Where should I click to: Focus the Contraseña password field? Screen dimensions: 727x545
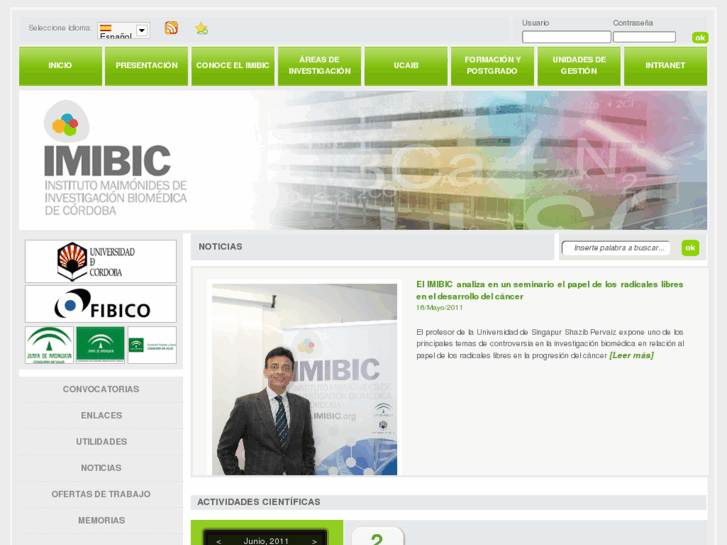(x=644, y=37)
